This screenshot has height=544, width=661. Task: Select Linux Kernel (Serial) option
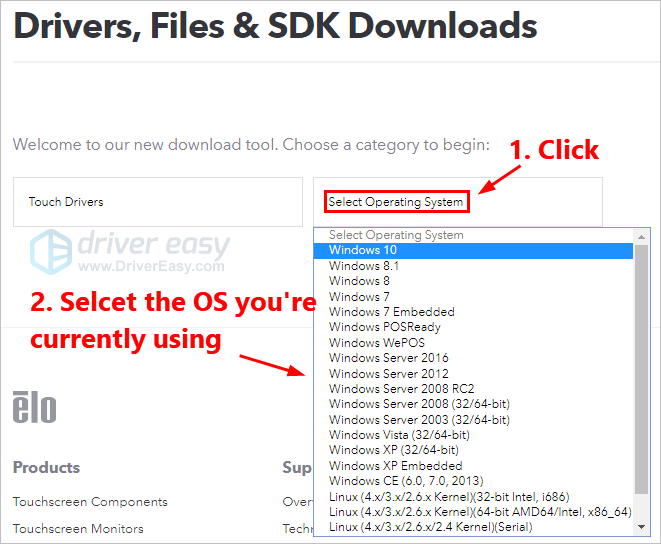click(x=430, y=527)
